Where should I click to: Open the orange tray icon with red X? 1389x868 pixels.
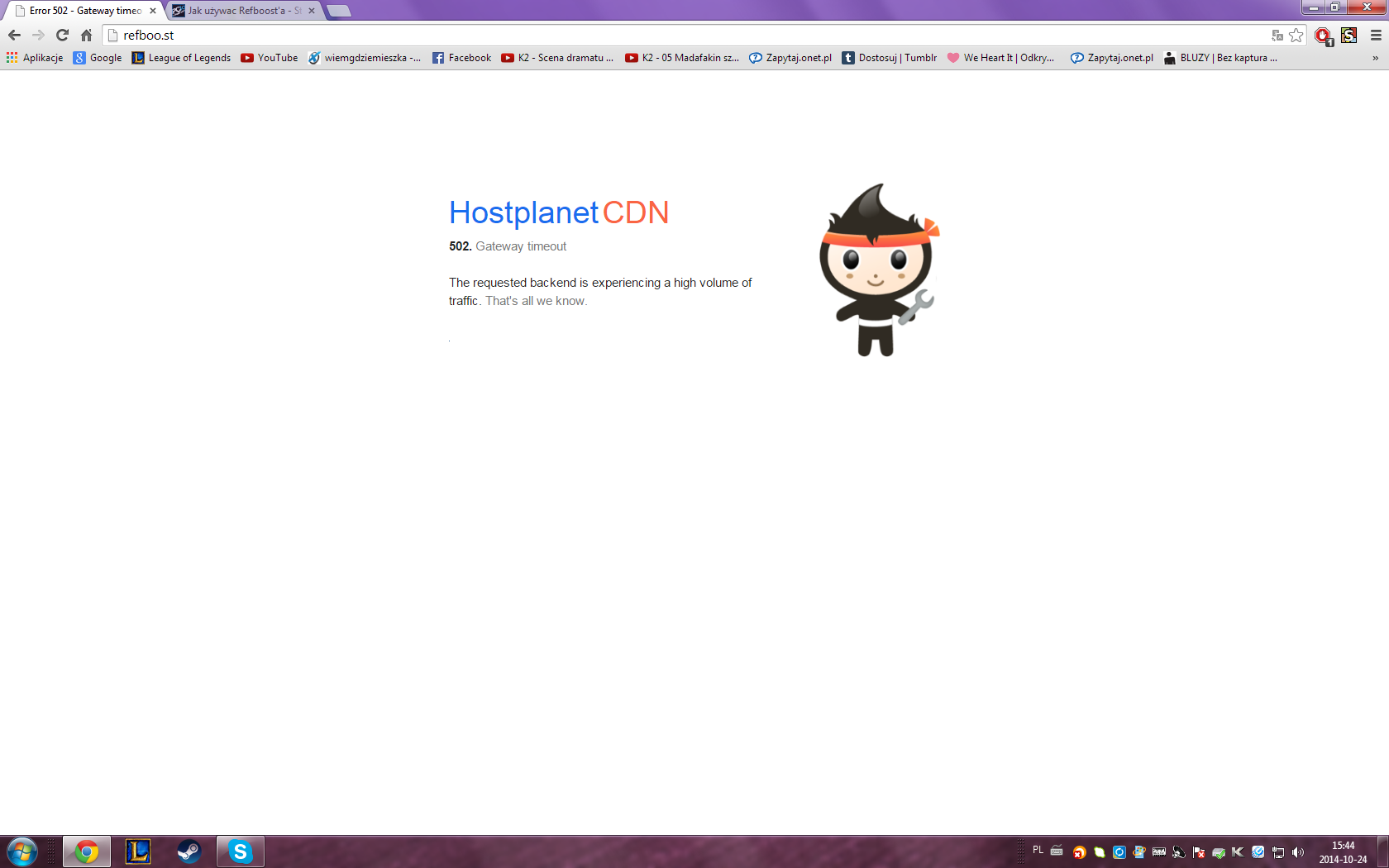(1079, 852)
